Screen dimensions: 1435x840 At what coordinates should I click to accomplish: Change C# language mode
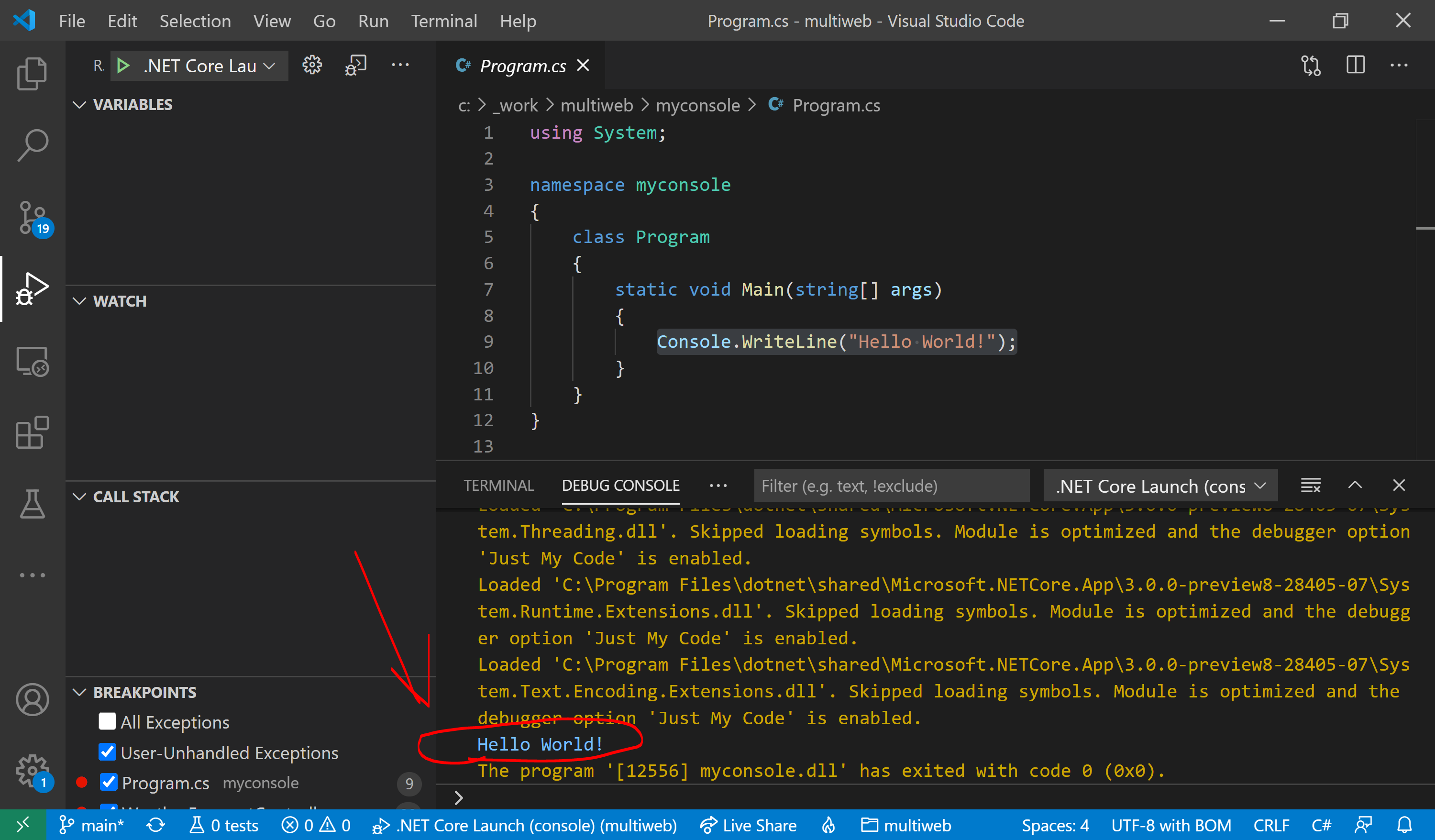(x=1321, y=825)
